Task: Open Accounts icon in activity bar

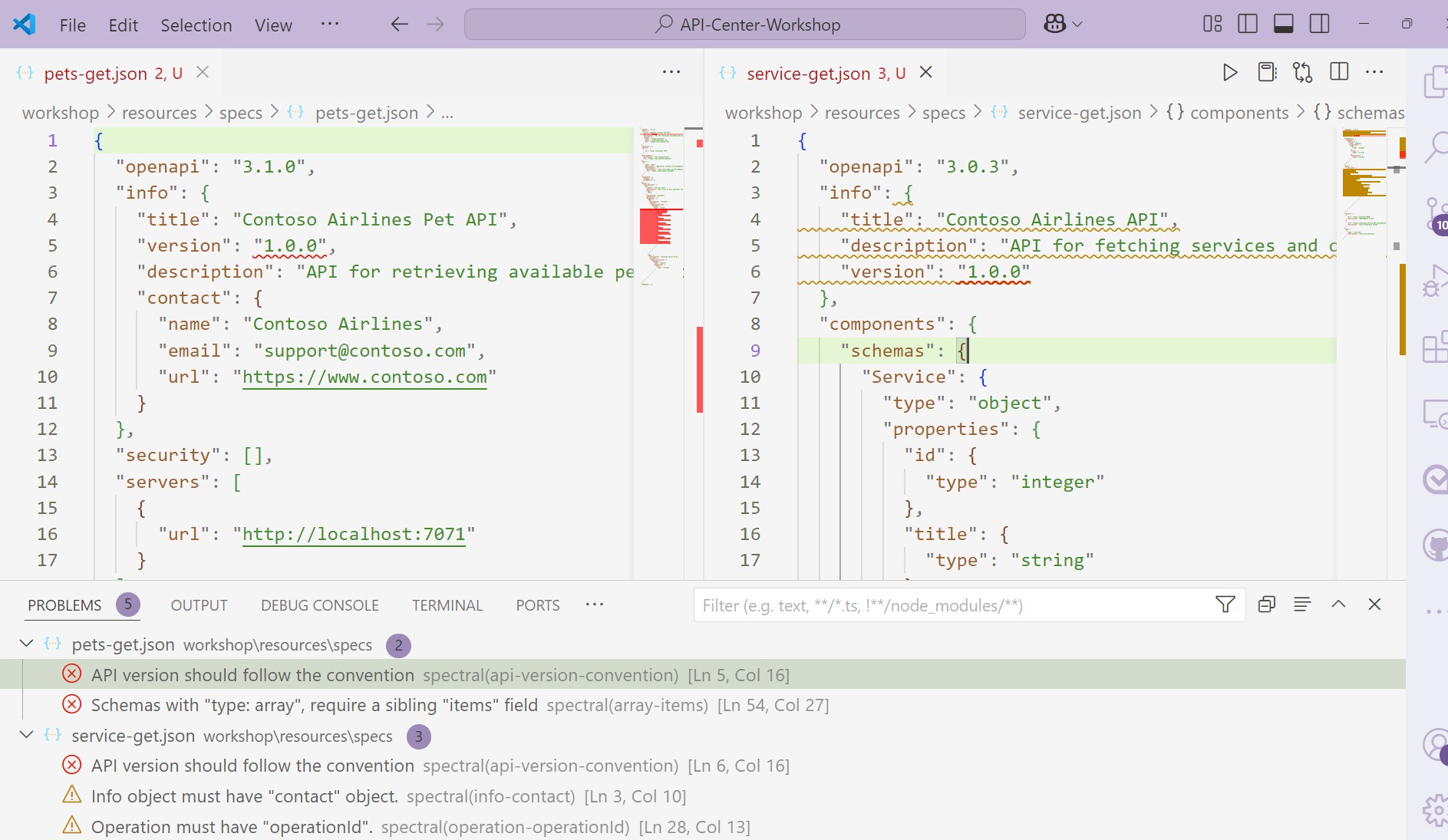Action: pos(1435,744)
